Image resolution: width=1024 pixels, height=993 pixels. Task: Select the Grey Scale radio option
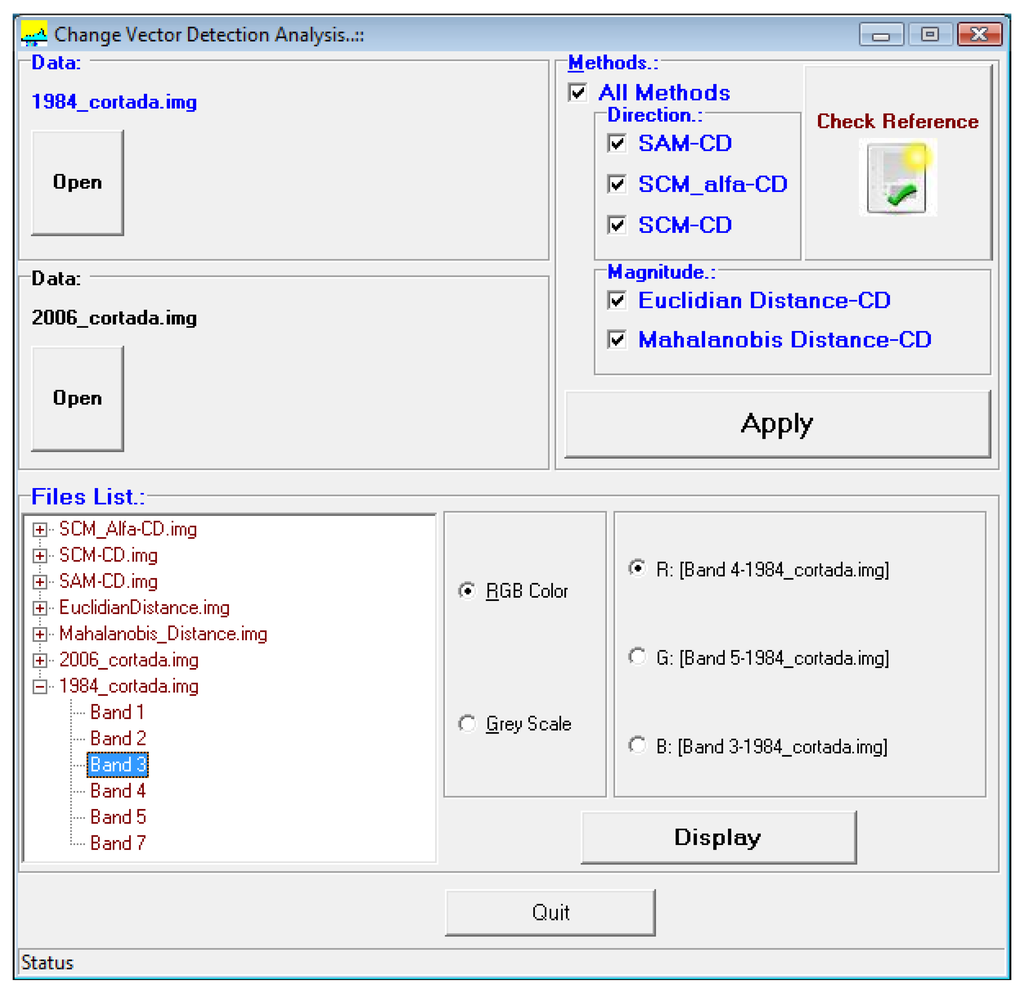click(467, 723)
